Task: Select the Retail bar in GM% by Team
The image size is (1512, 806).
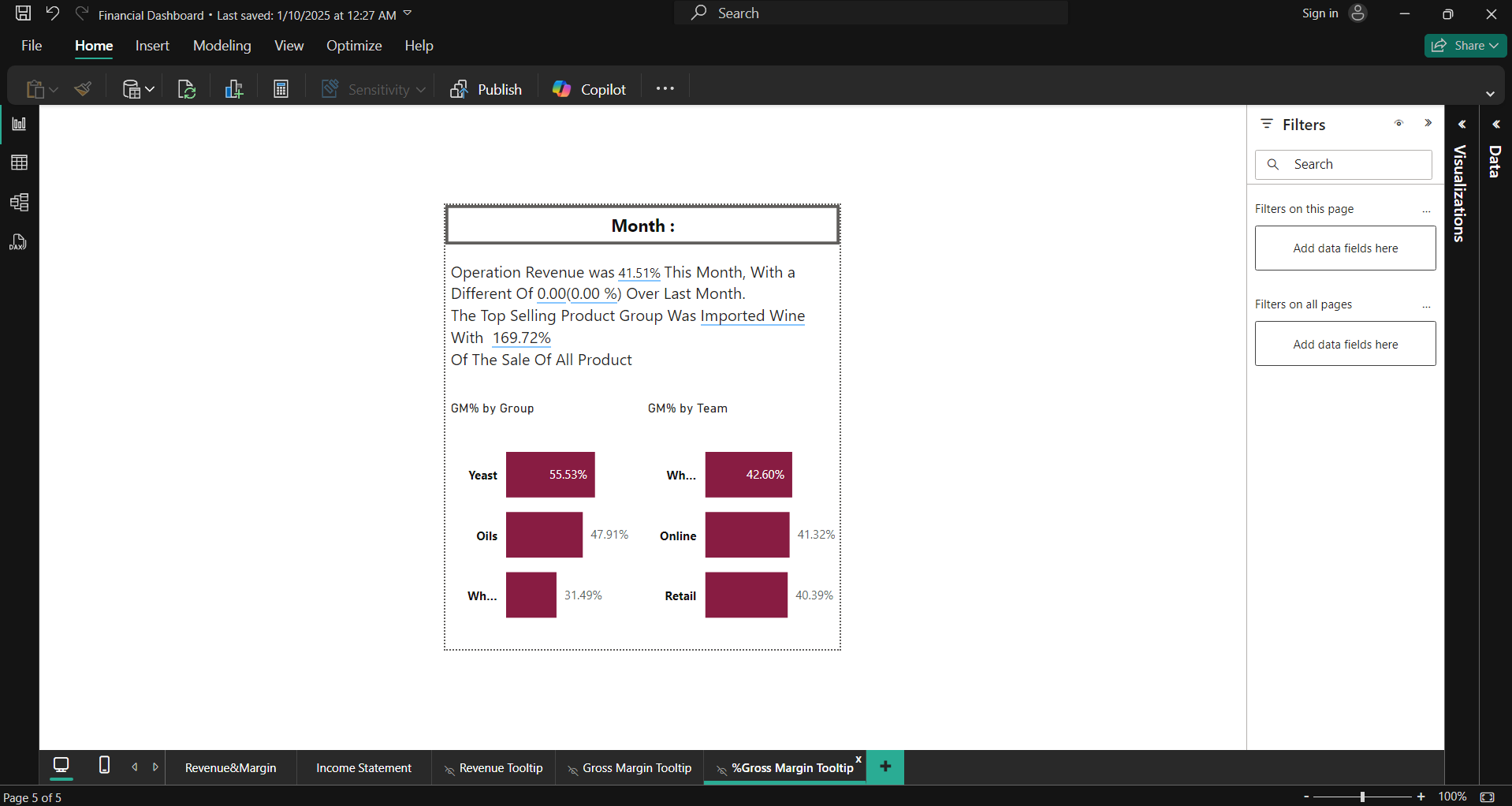Action: [747, 595]
